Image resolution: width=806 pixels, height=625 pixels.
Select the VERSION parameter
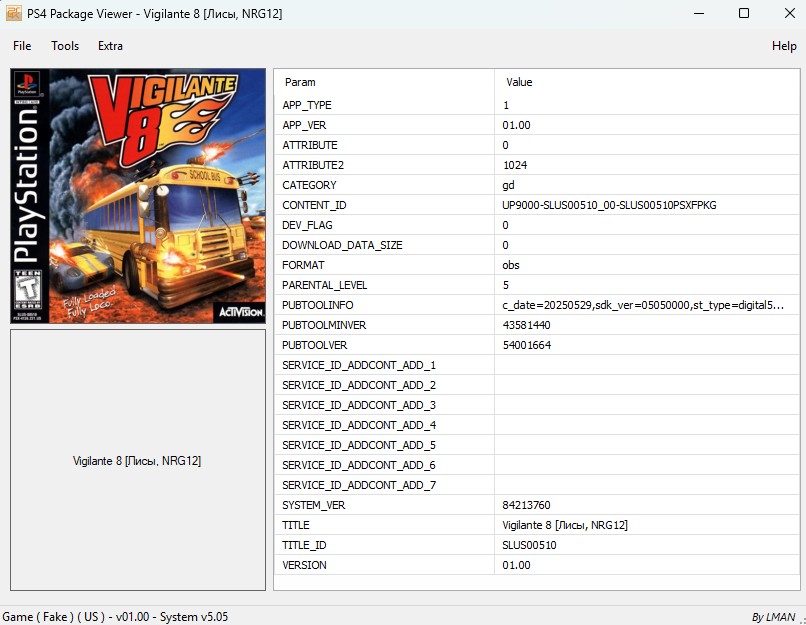[304, 565]
